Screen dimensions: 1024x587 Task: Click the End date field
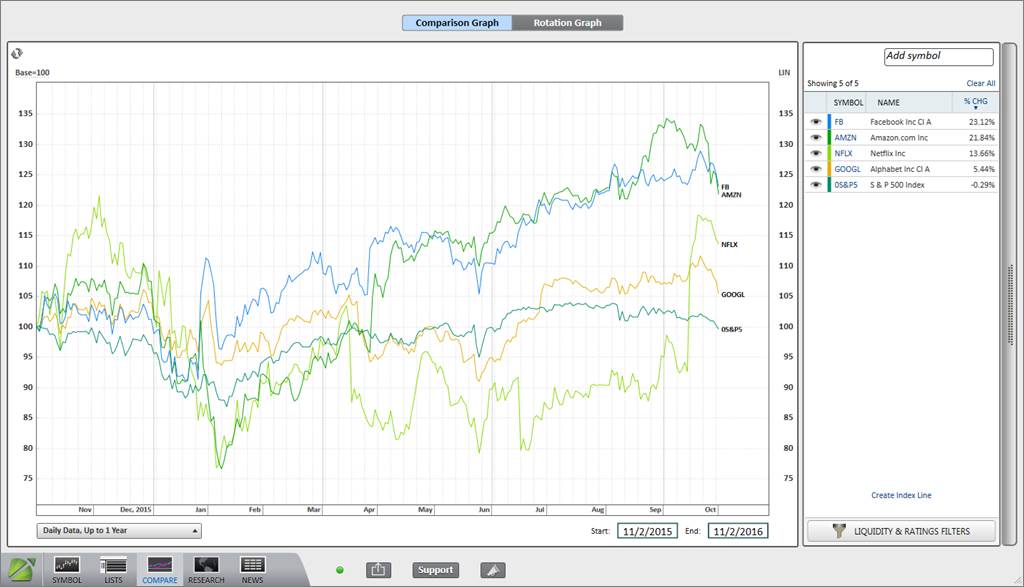pos(738,531)
